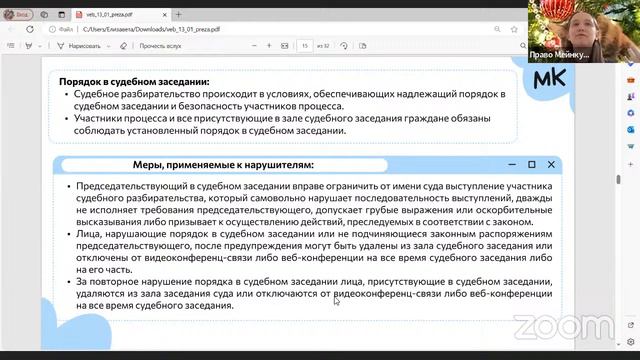Toggle the PDF page view layout
Screen dimensions: 640x360
(x=362, y=46)
